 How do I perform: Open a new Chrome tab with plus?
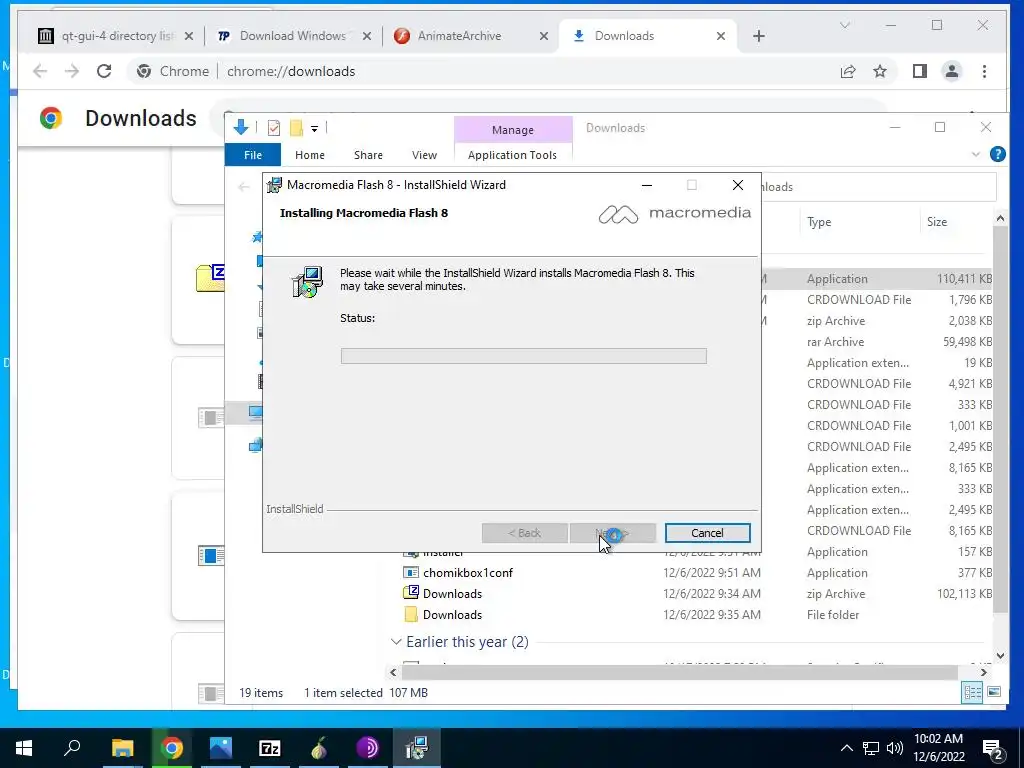758,36
